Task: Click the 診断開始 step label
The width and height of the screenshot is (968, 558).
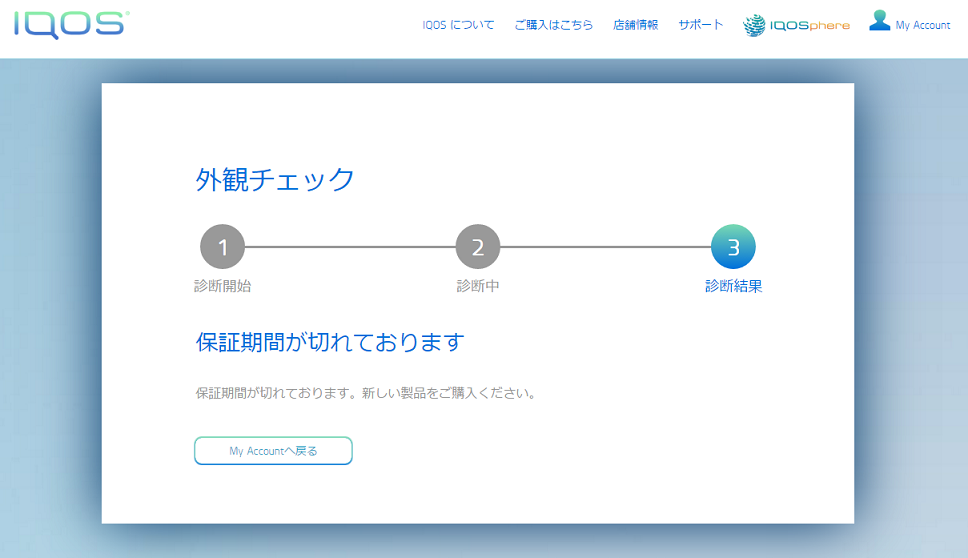Action: 222,286
